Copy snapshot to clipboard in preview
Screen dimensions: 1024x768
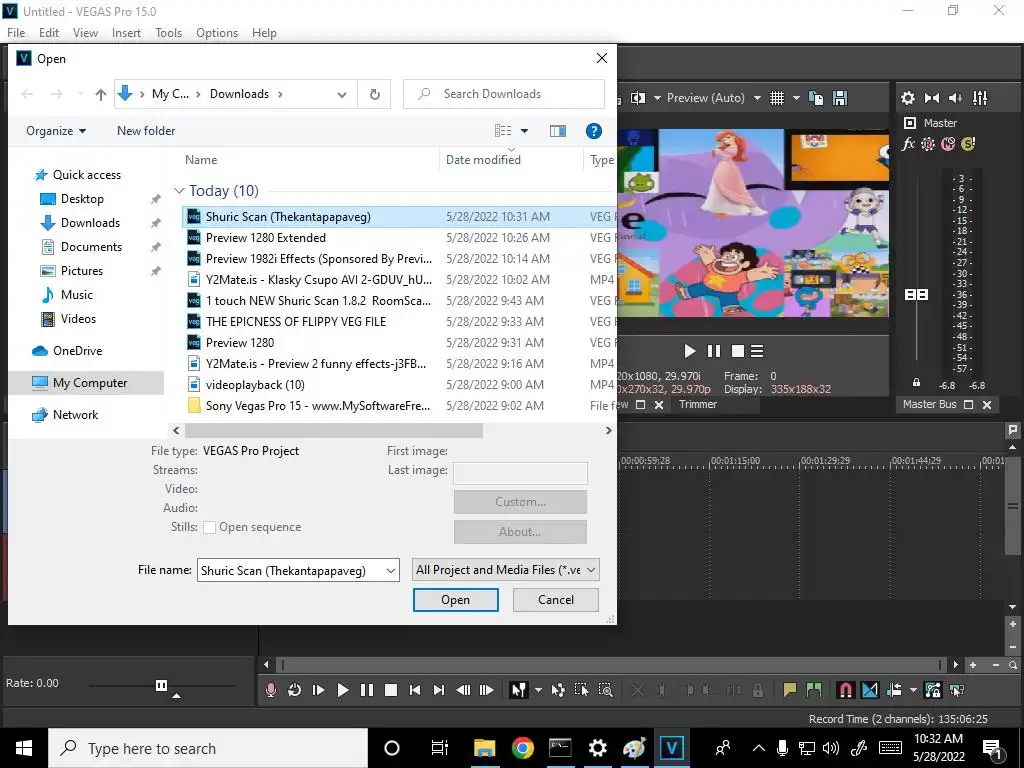click(816, 98)
